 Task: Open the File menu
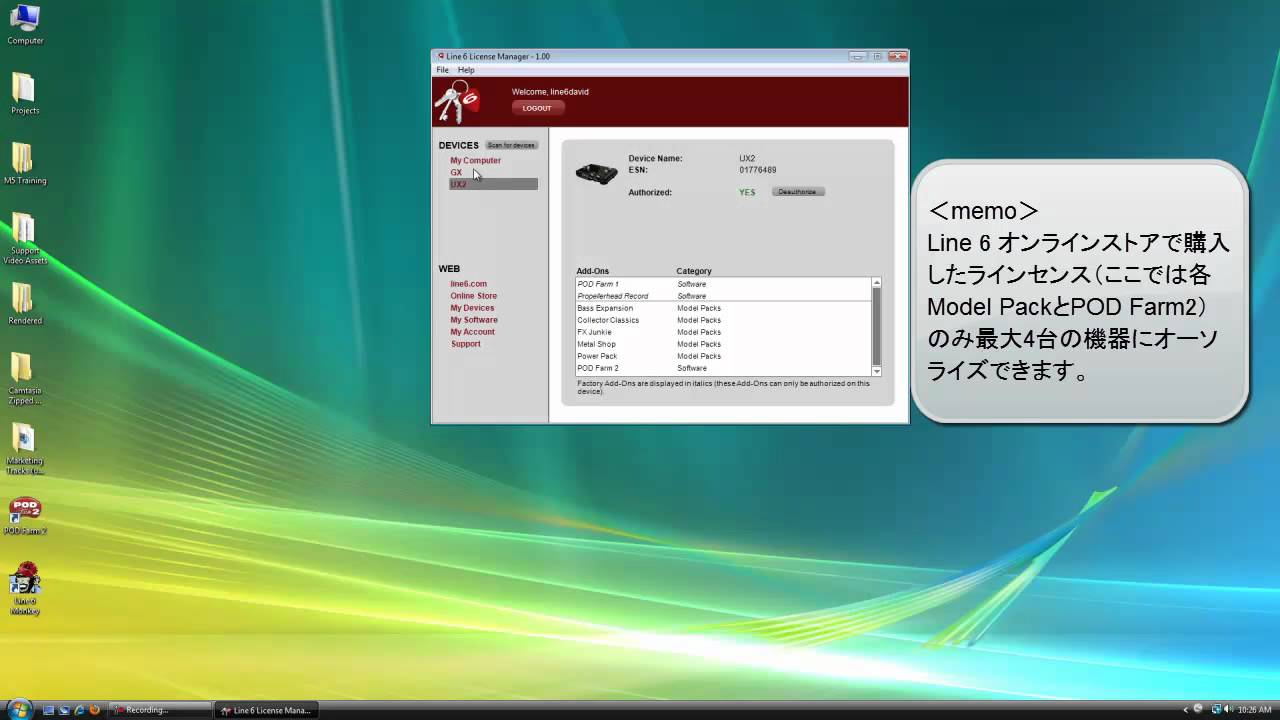click(442, 70)
